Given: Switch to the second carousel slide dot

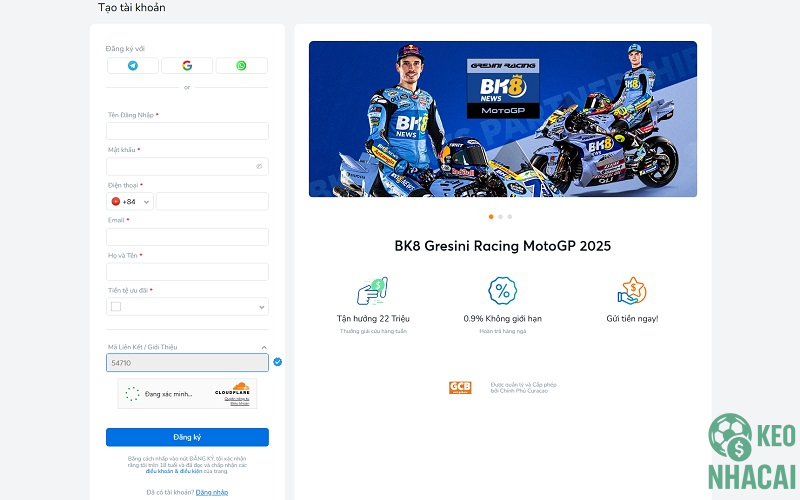Looking at the screenshot, I should [x=500, y=216].
